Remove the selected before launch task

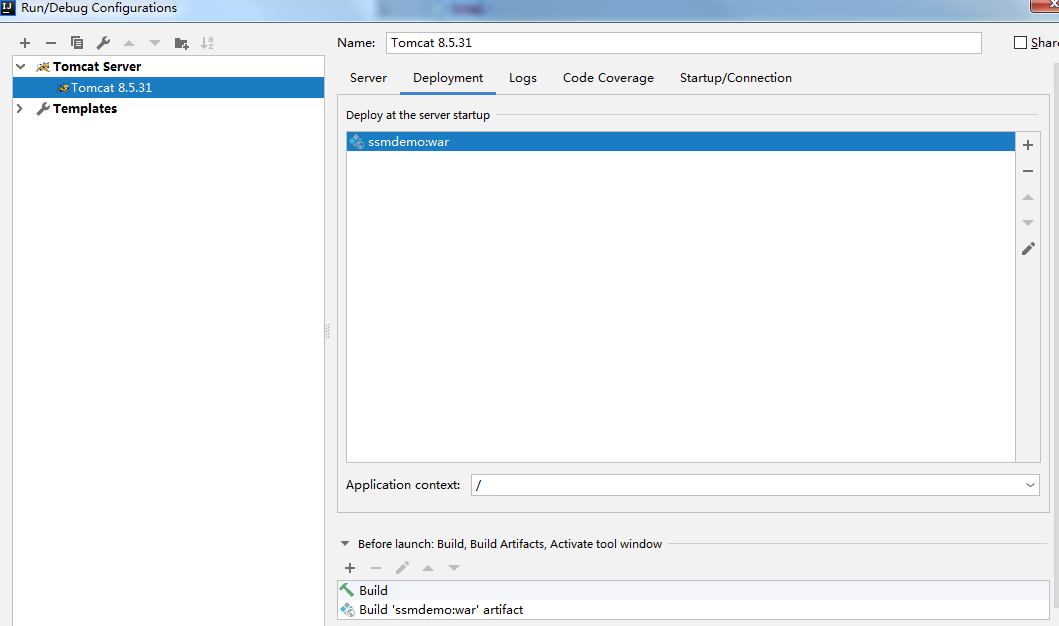pyautogui.click(x=376, y=568)
